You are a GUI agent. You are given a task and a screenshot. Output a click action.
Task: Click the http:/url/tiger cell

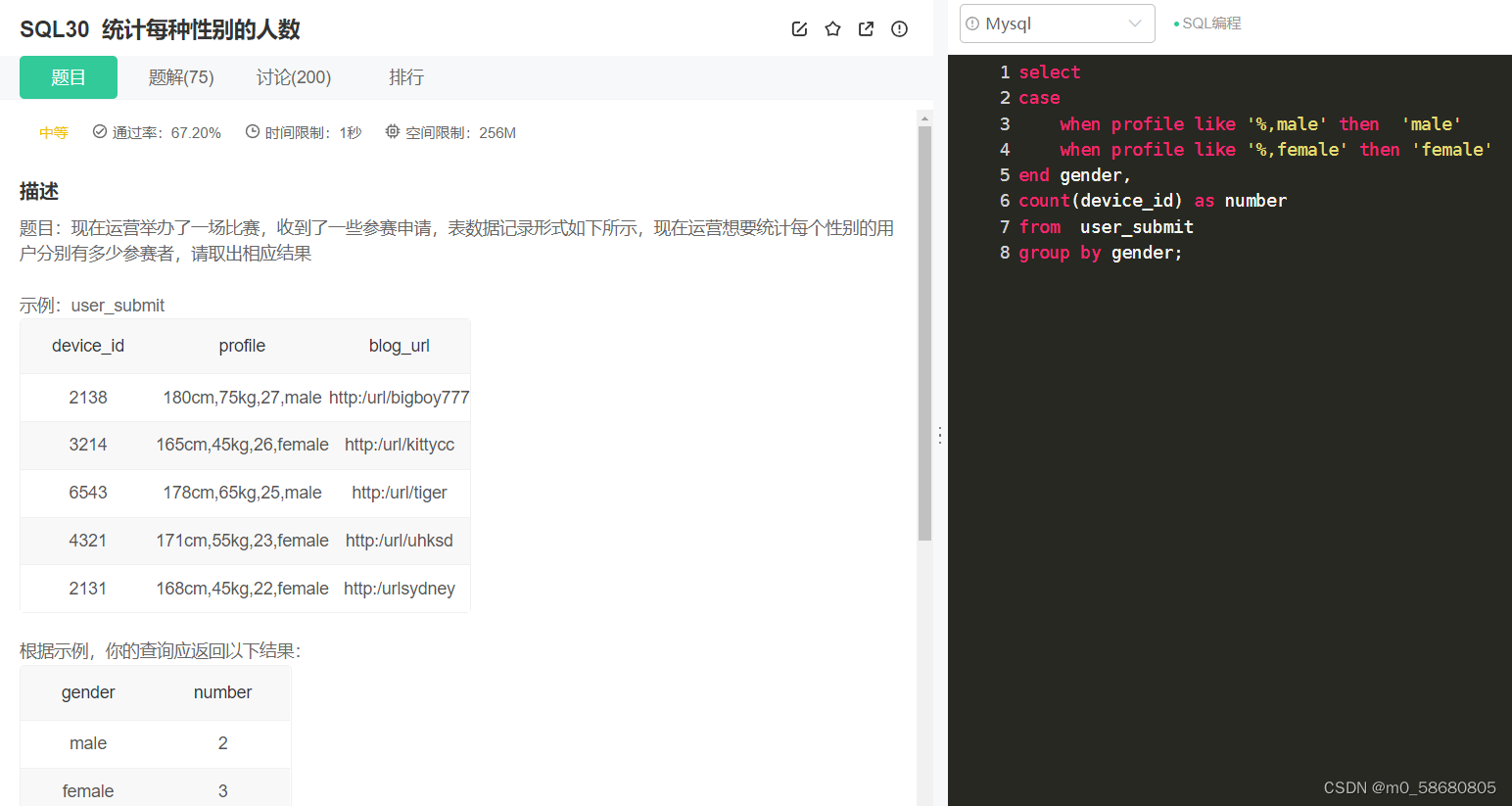400,493
